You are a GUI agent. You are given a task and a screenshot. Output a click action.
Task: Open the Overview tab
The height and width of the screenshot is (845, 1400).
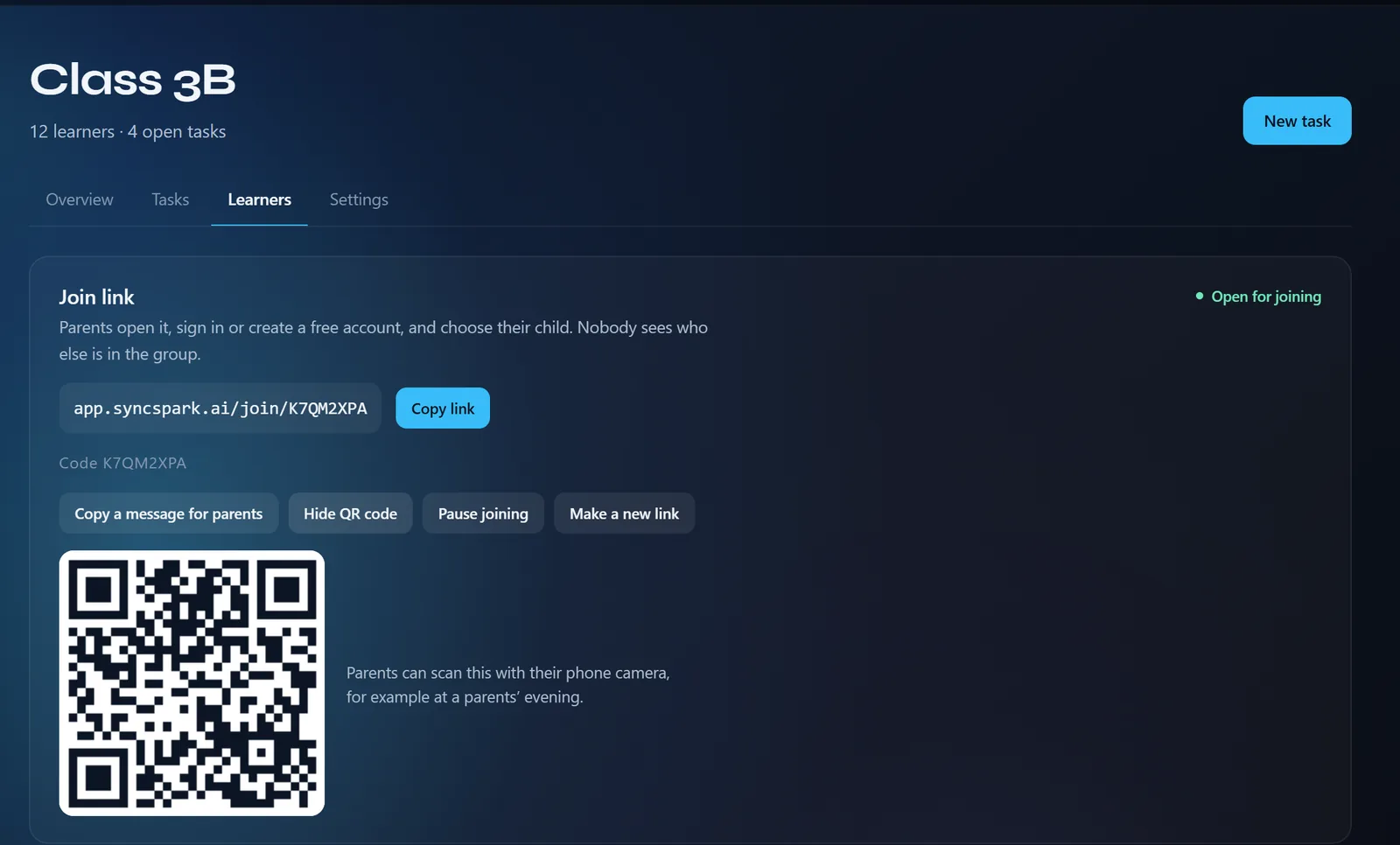coord(80,199)
